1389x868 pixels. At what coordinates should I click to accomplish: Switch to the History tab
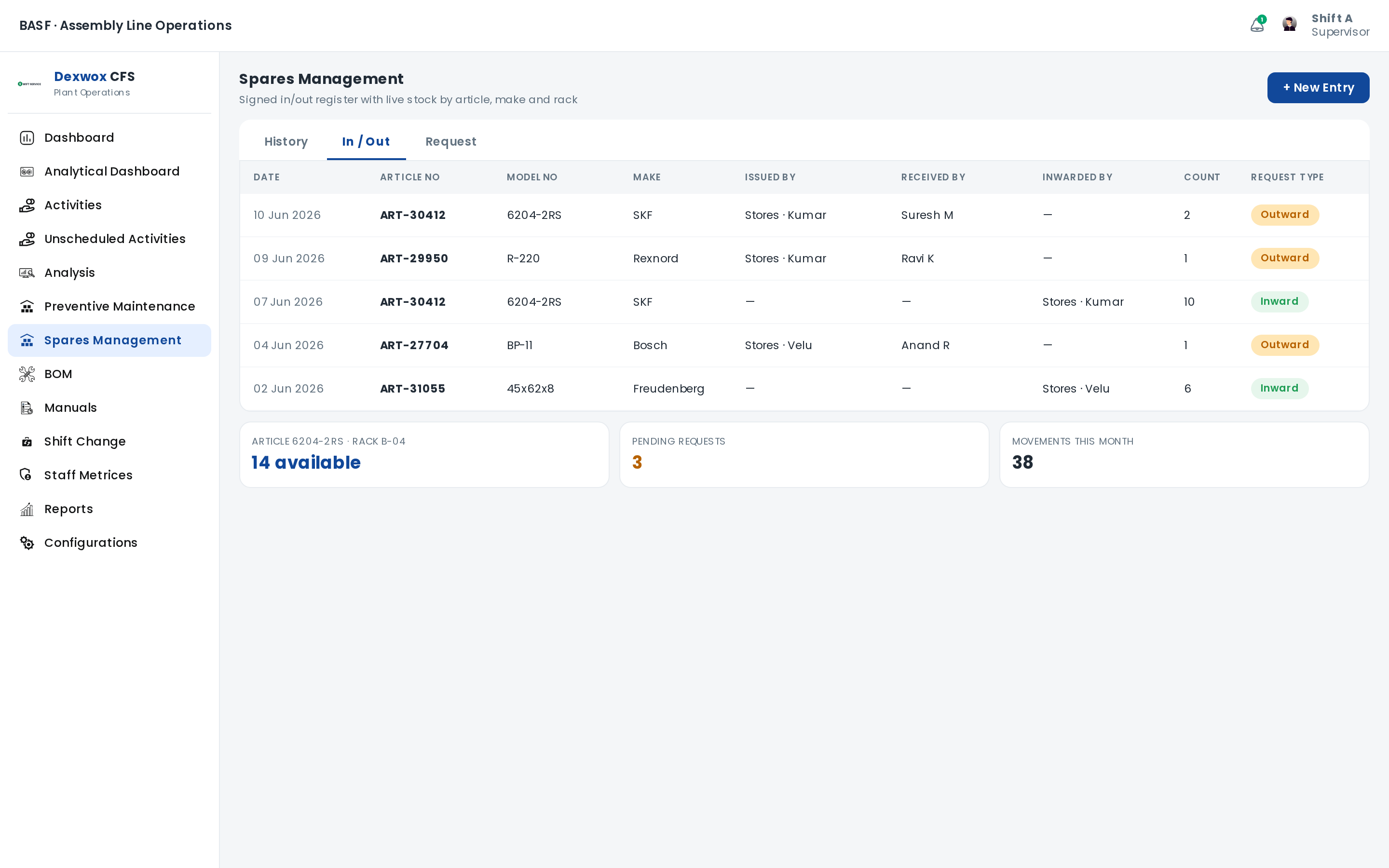[286, 141]
